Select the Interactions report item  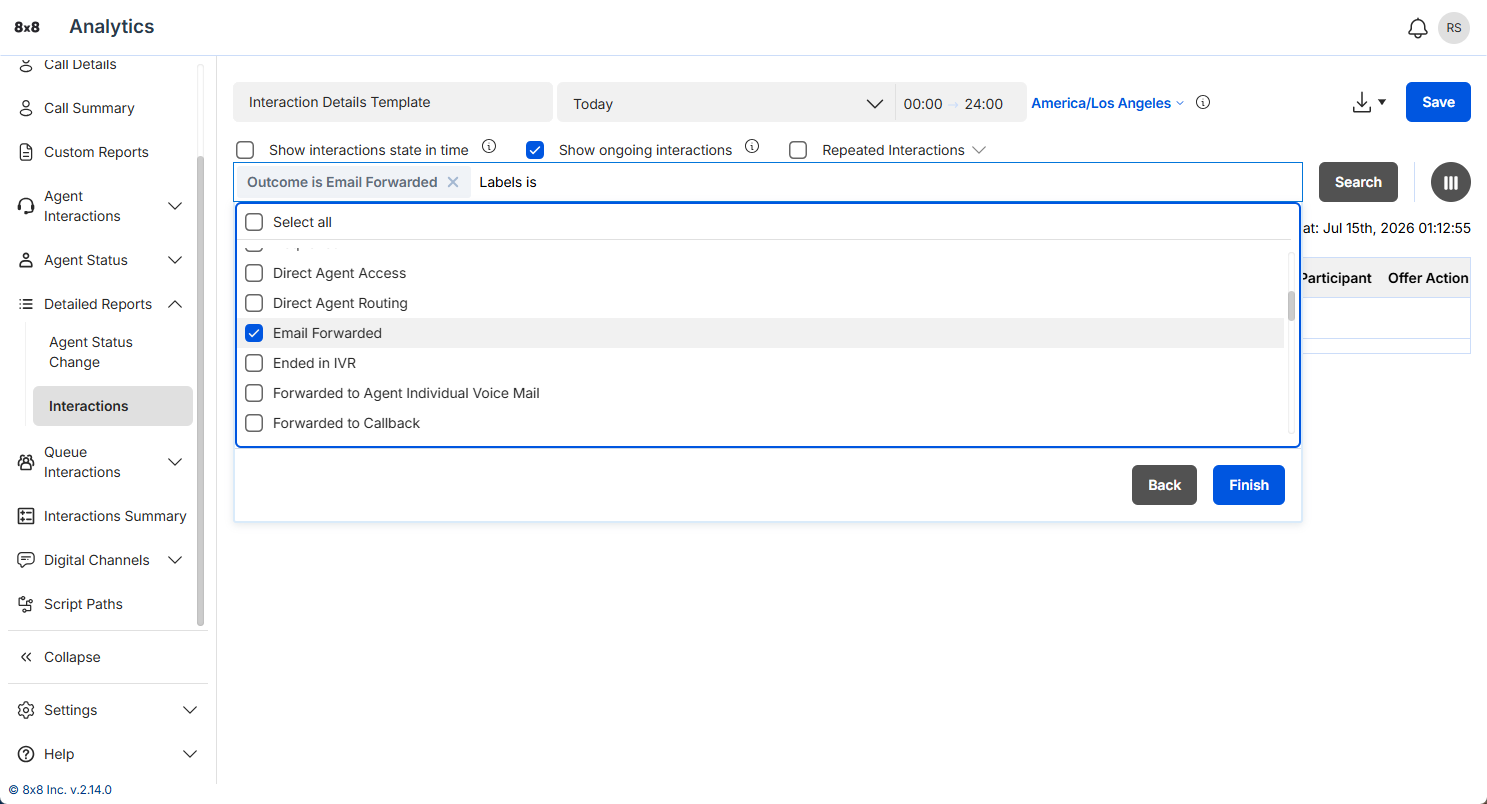pos(113,406)
